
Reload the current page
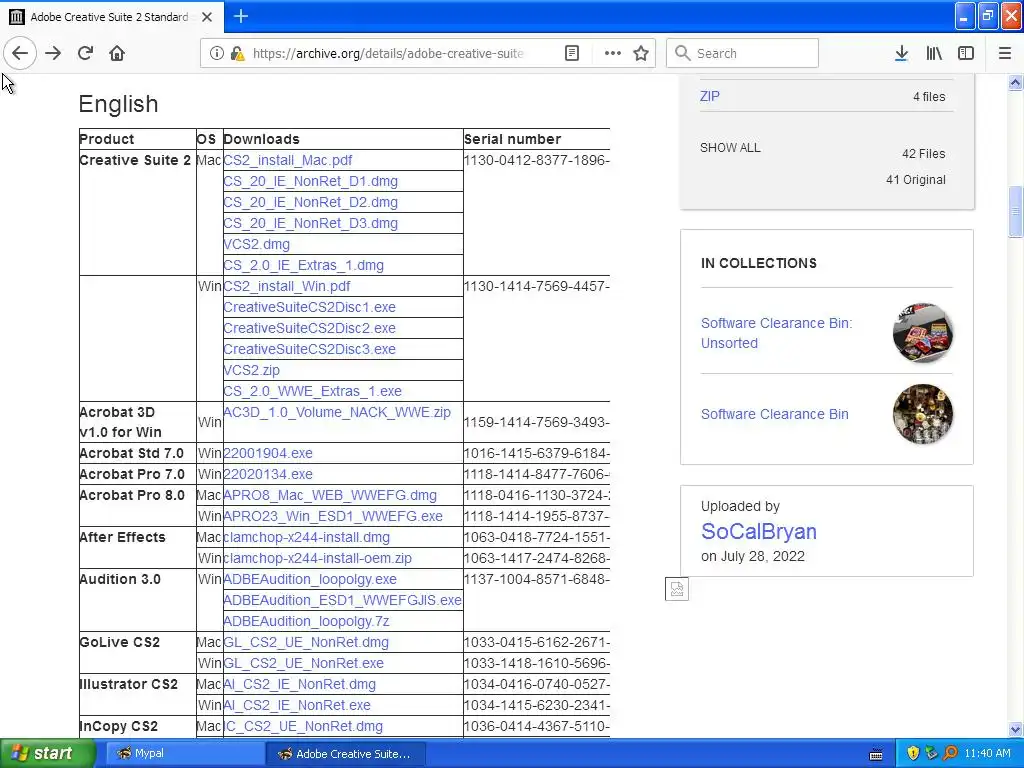click(x=85, y=53)
